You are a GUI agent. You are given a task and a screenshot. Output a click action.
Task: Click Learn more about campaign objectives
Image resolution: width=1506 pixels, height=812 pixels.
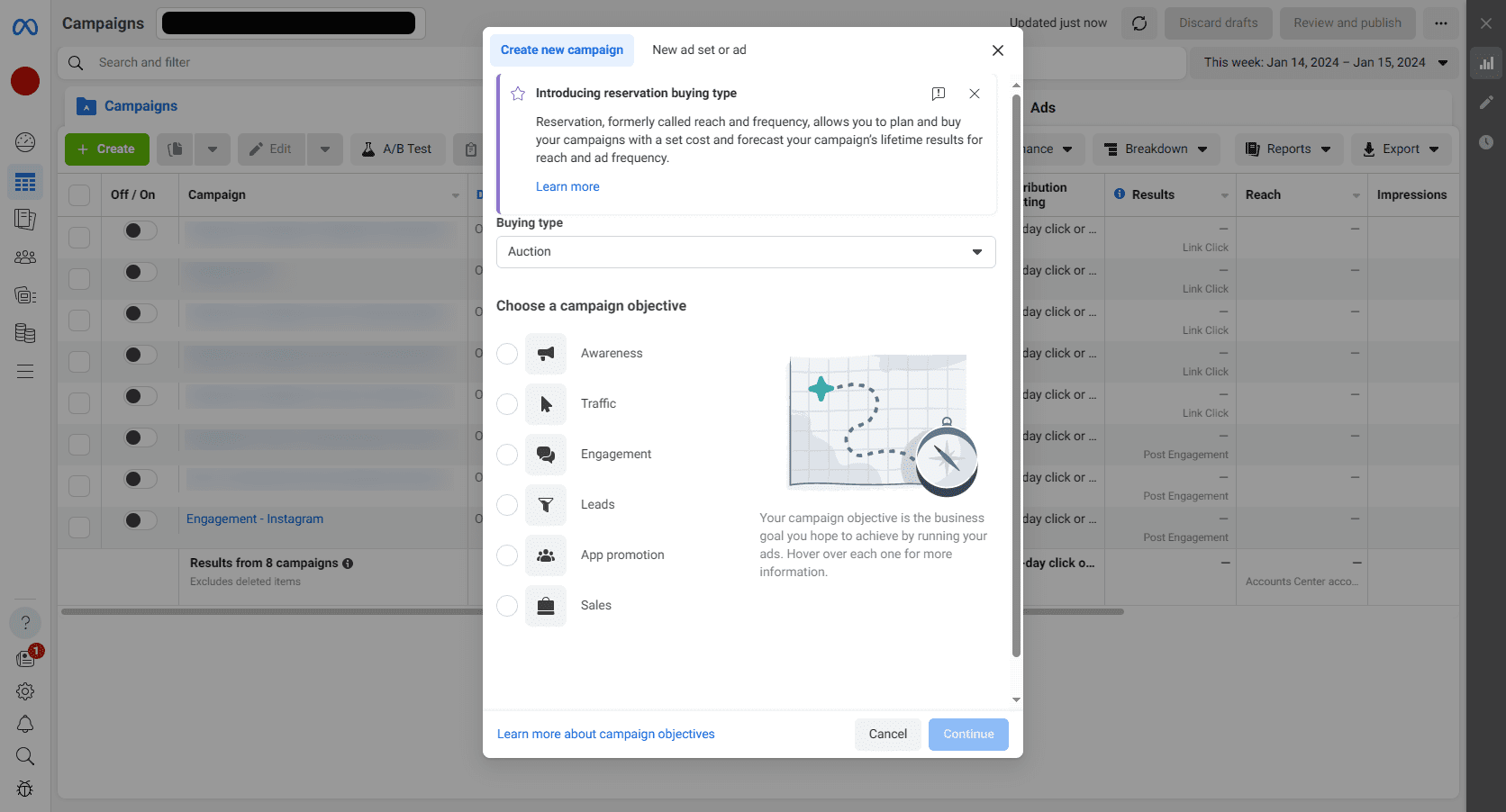(605, 734)
